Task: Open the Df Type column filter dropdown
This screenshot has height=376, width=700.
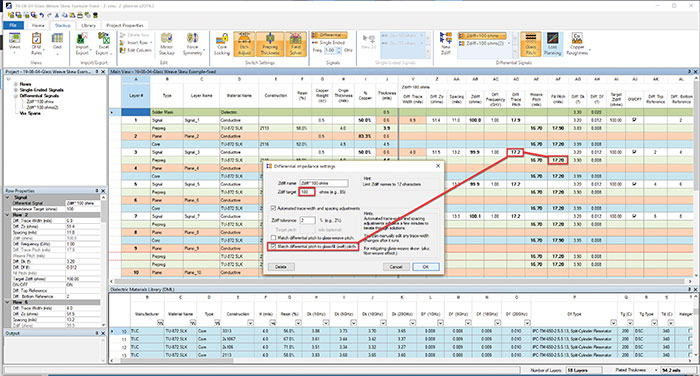Action: point(613,323)
